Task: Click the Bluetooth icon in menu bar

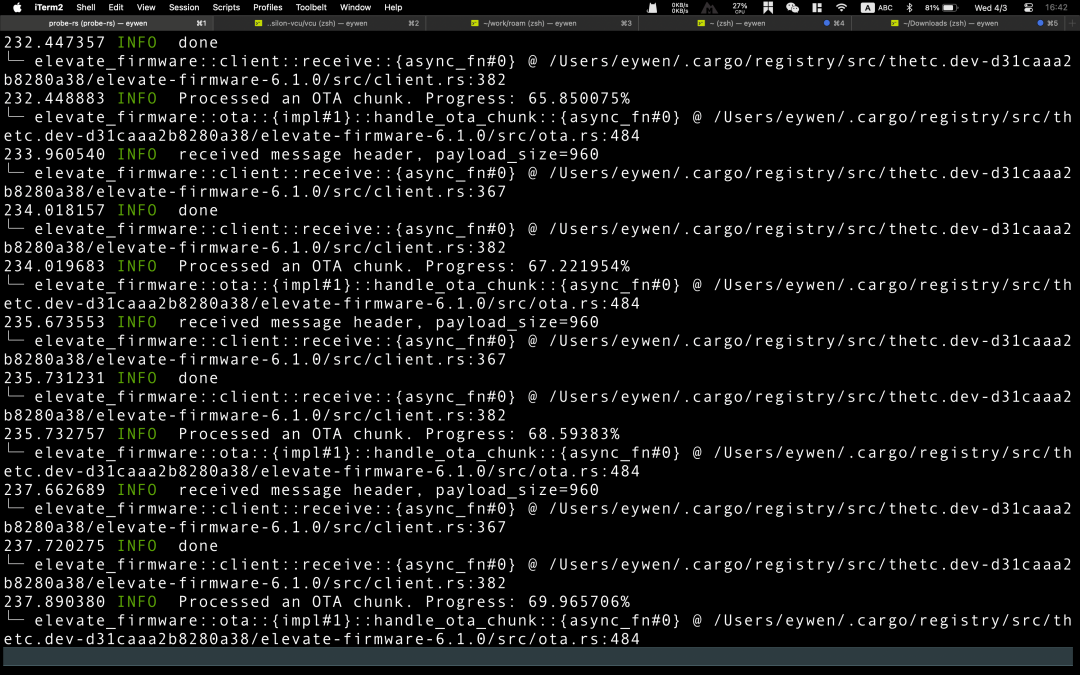Action: [x=908, y=7]
